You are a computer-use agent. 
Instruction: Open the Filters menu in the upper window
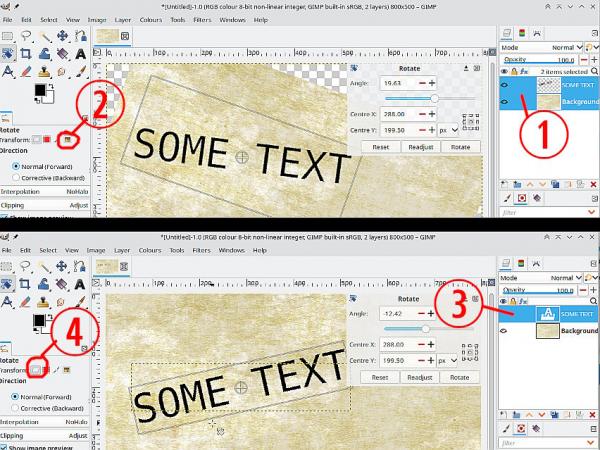202,20
